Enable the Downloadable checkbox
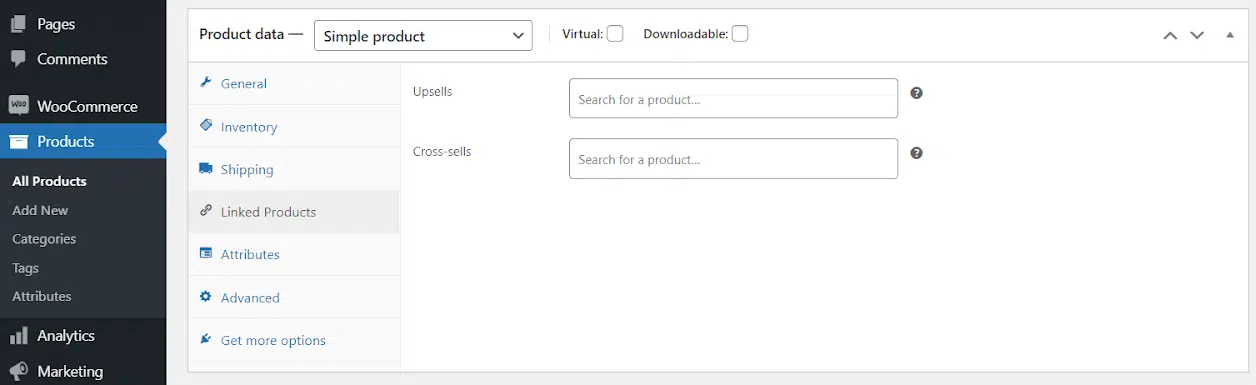Viewport: 1256px width, 385px height. pyautogui.click(x=740, y=34)
